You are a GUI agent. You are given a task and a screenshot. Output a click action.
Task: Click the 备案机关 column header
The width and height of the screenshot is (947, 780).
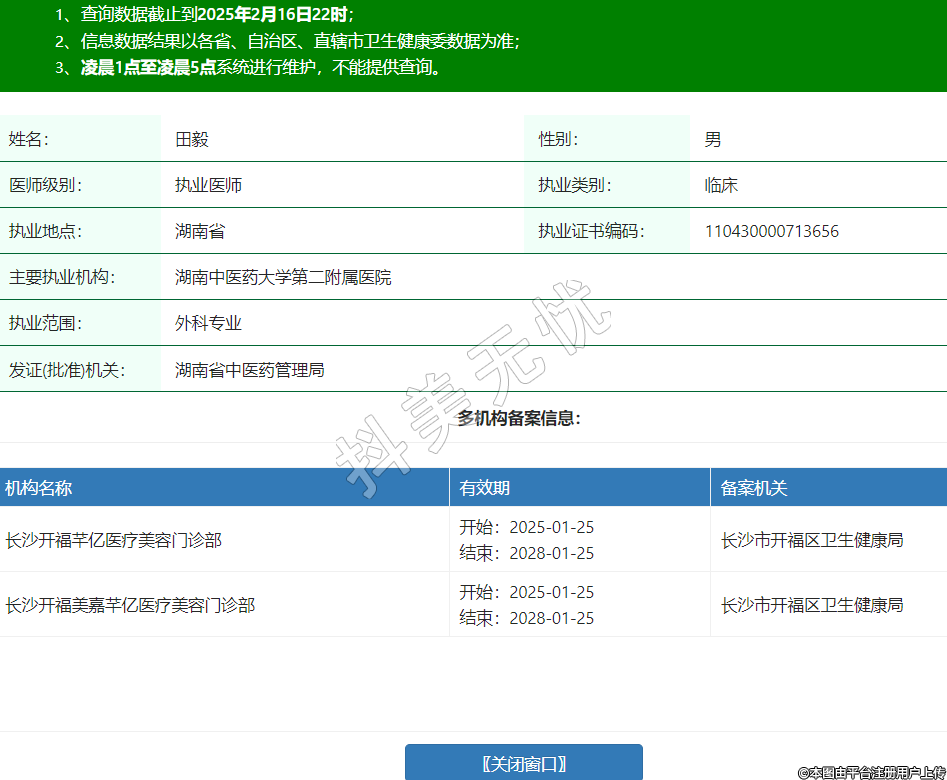coord(754,488)
